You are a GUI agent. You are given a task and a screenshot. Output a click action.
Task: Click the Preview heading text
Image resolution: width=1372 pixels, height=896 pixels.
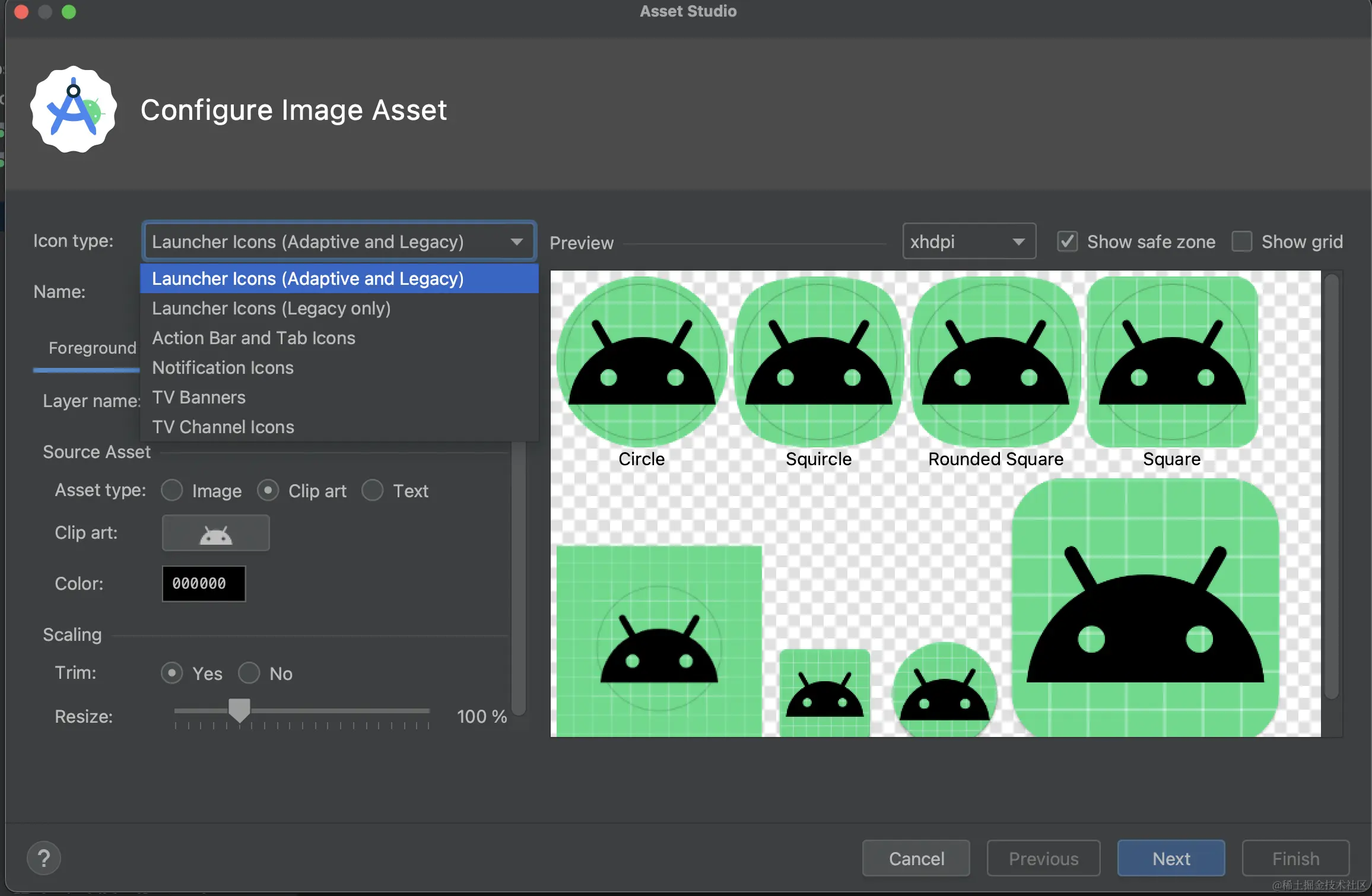point(582,243)
